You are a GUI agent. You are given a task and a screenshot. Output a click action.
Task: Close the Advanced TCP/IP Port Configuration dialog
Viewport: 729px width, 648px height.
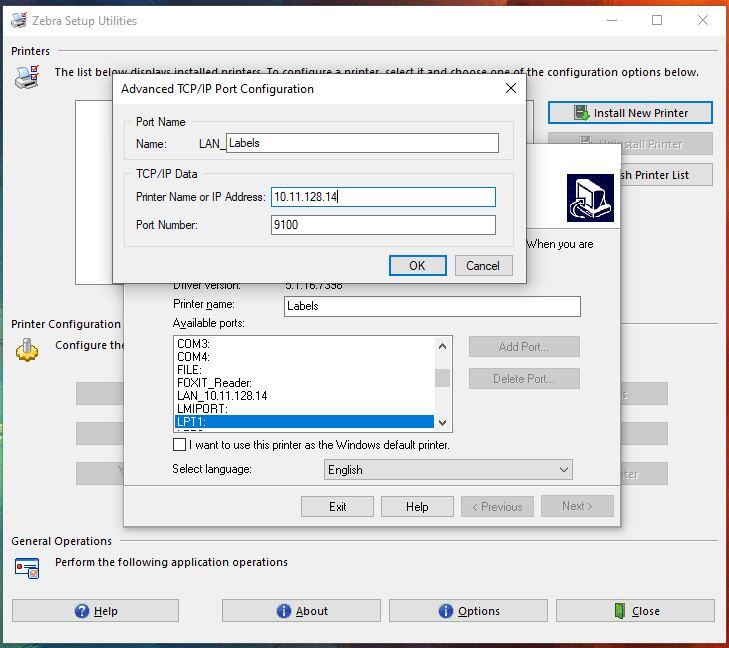point(510,88)
